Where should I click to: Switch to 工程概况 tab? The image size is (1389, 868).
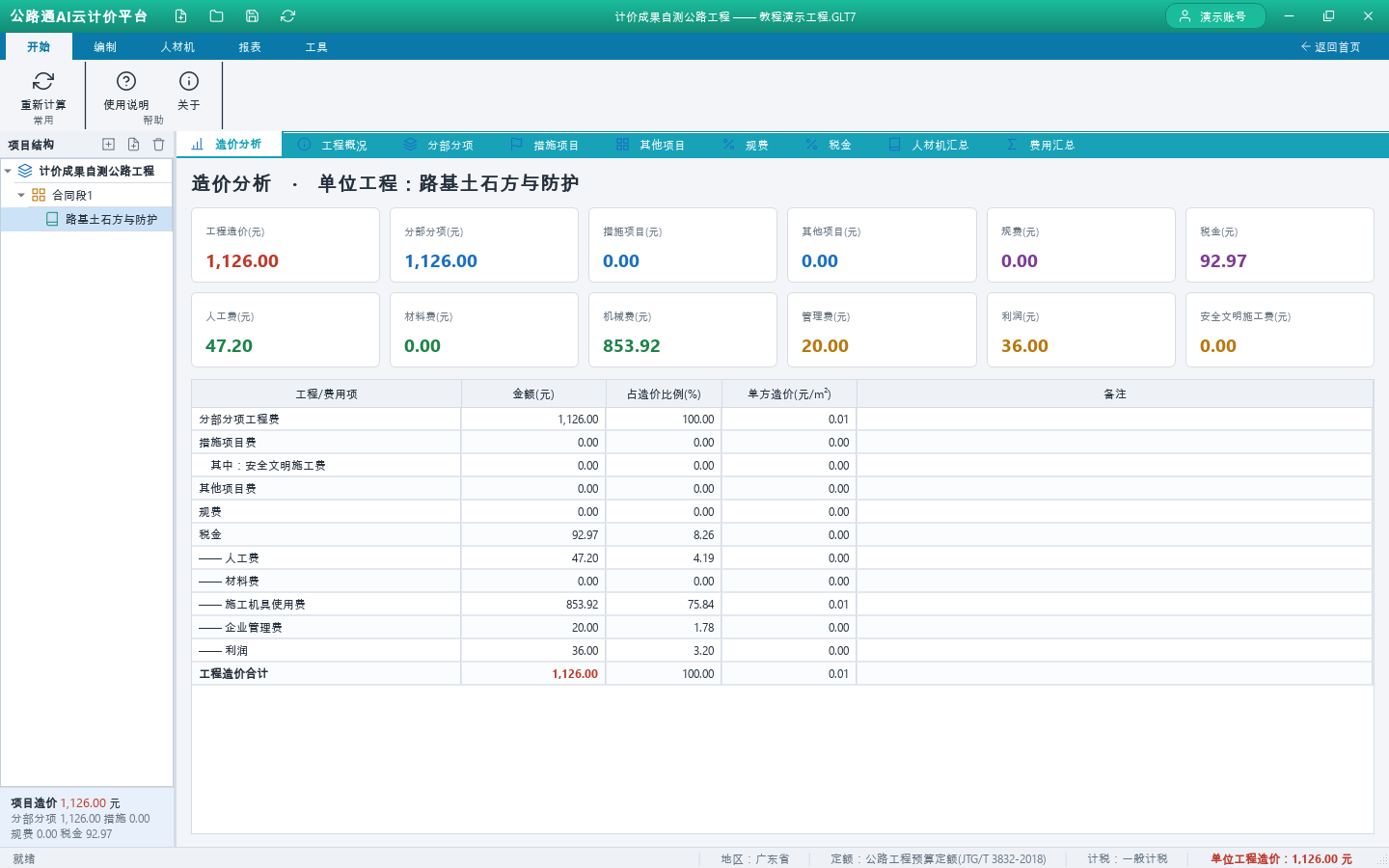(x=333, y=145)
